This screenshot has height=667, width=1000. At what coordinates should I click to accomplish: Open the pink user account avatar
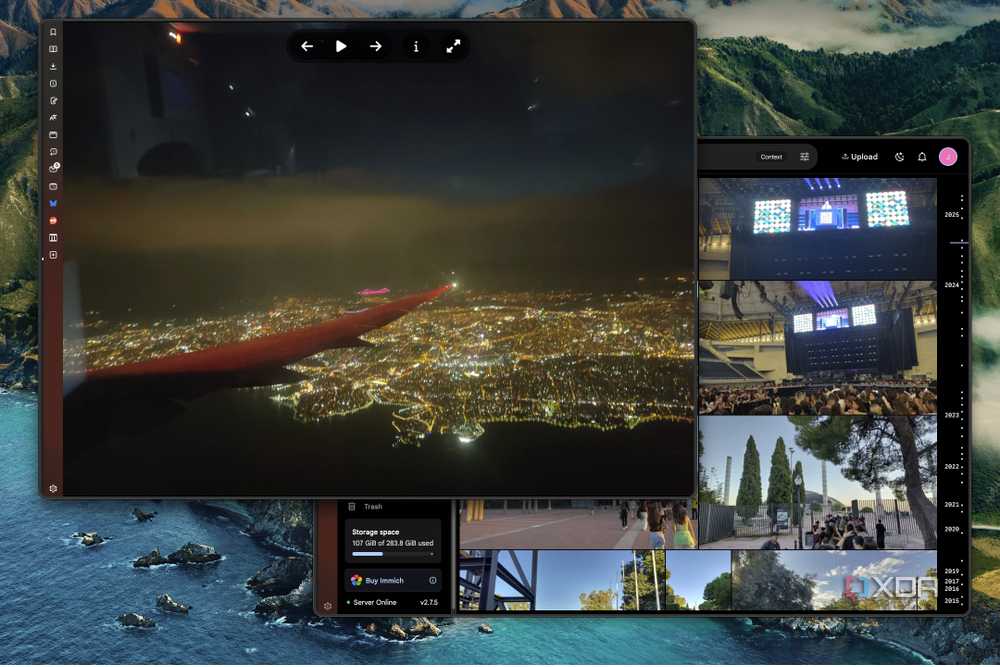click(x=948, y=157)
